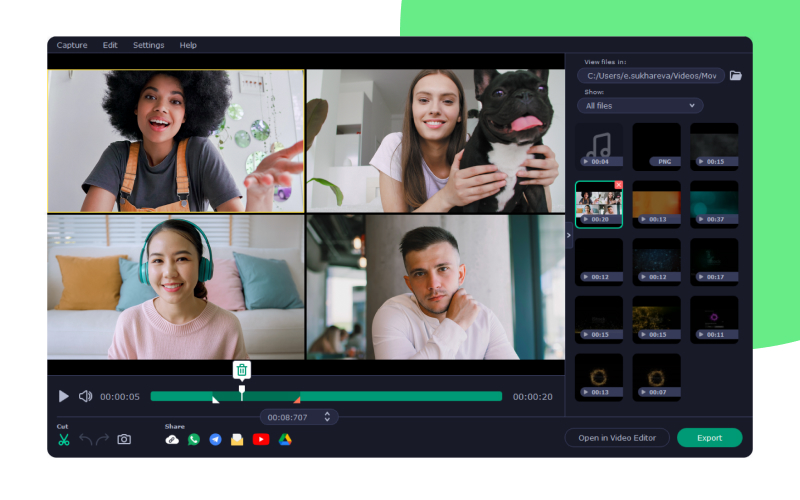This screenshot has height=500, width=800.
Task: Select the 00:04 audio file thumbnail
Action: (x=599, y=146)
